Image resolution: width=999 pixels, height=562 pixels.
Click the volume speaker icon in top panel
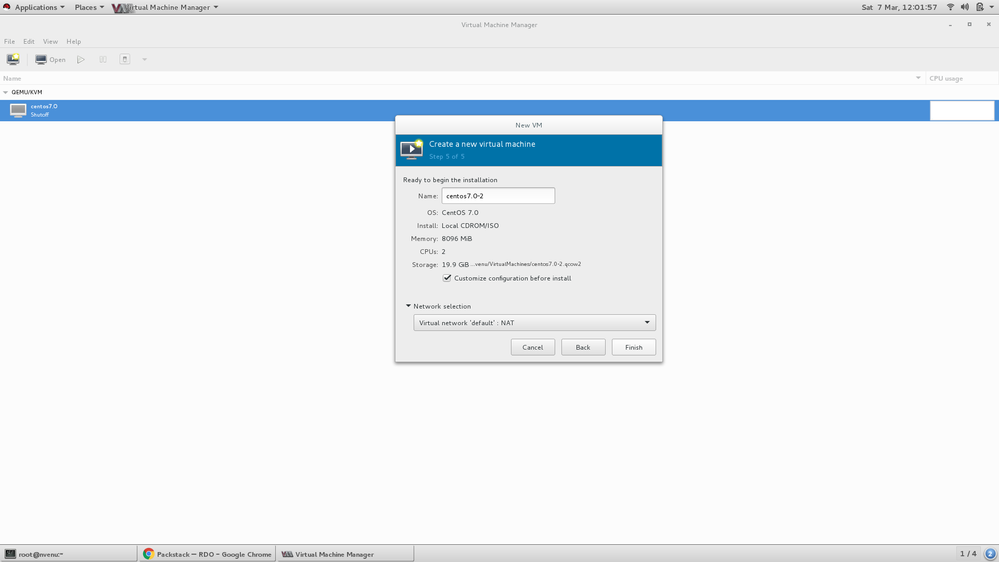[x=965, y=7]
